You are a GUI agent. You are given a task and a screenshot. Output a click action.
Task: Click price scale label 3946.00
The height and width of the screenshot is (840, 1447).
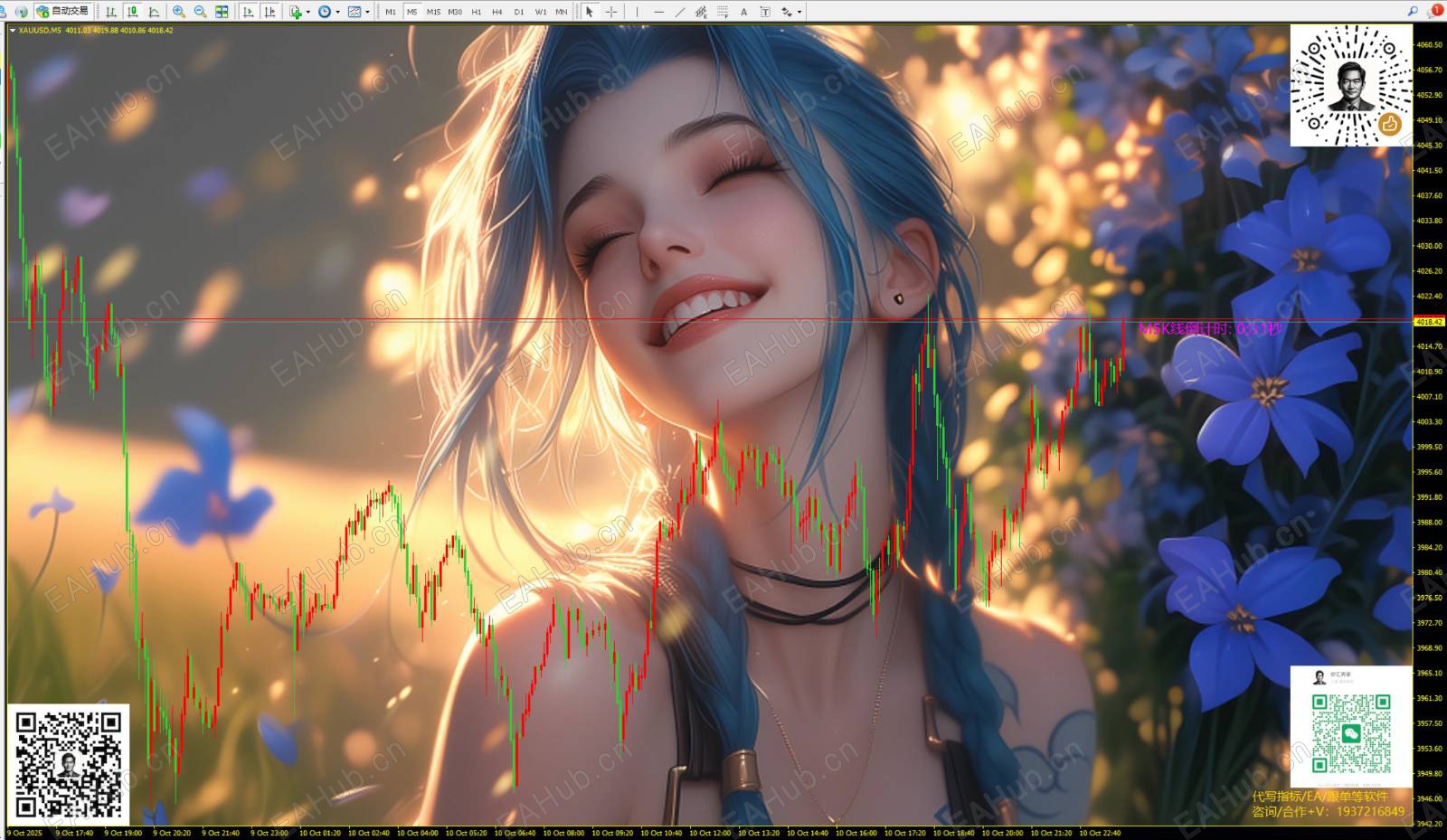(x=1430, y=799)
